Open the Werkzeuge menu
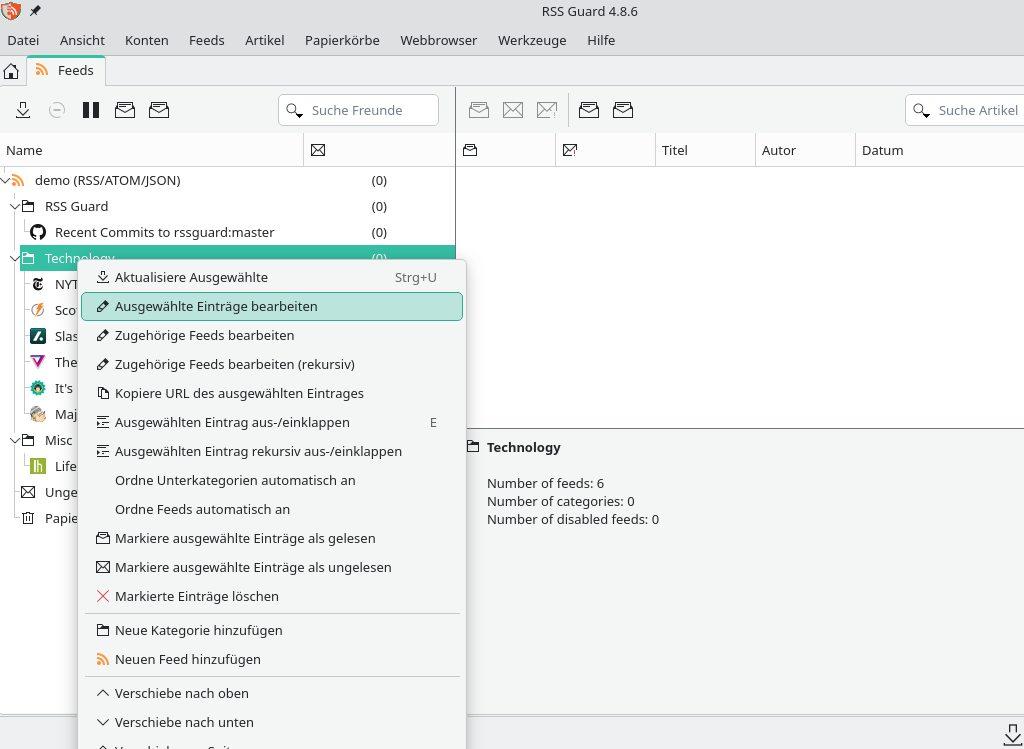 tap(531, 40)
